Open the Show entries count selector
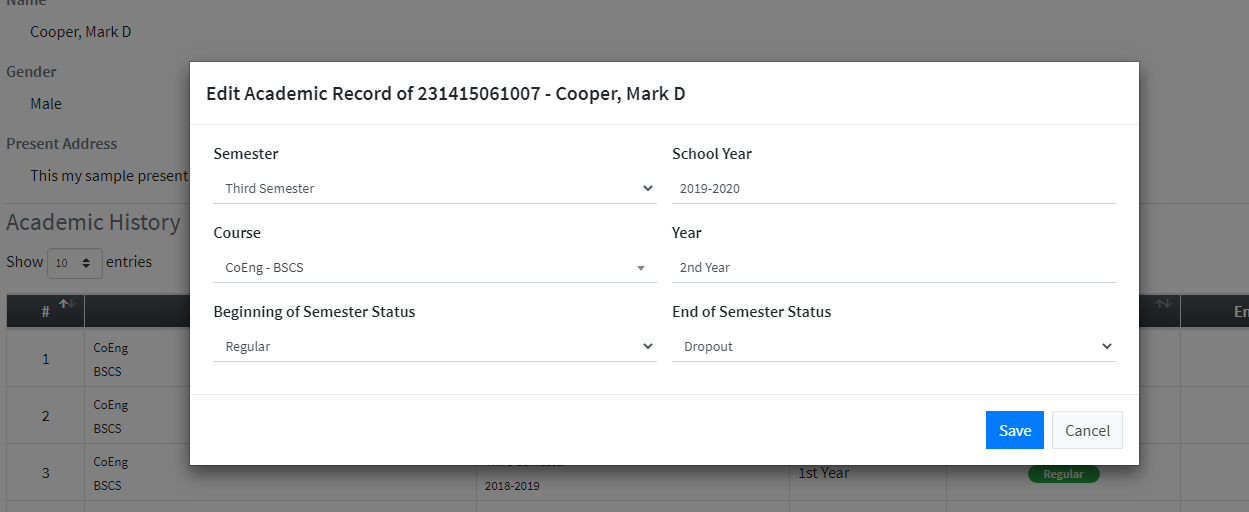The image size is (1249, 512). coord(75,263)
